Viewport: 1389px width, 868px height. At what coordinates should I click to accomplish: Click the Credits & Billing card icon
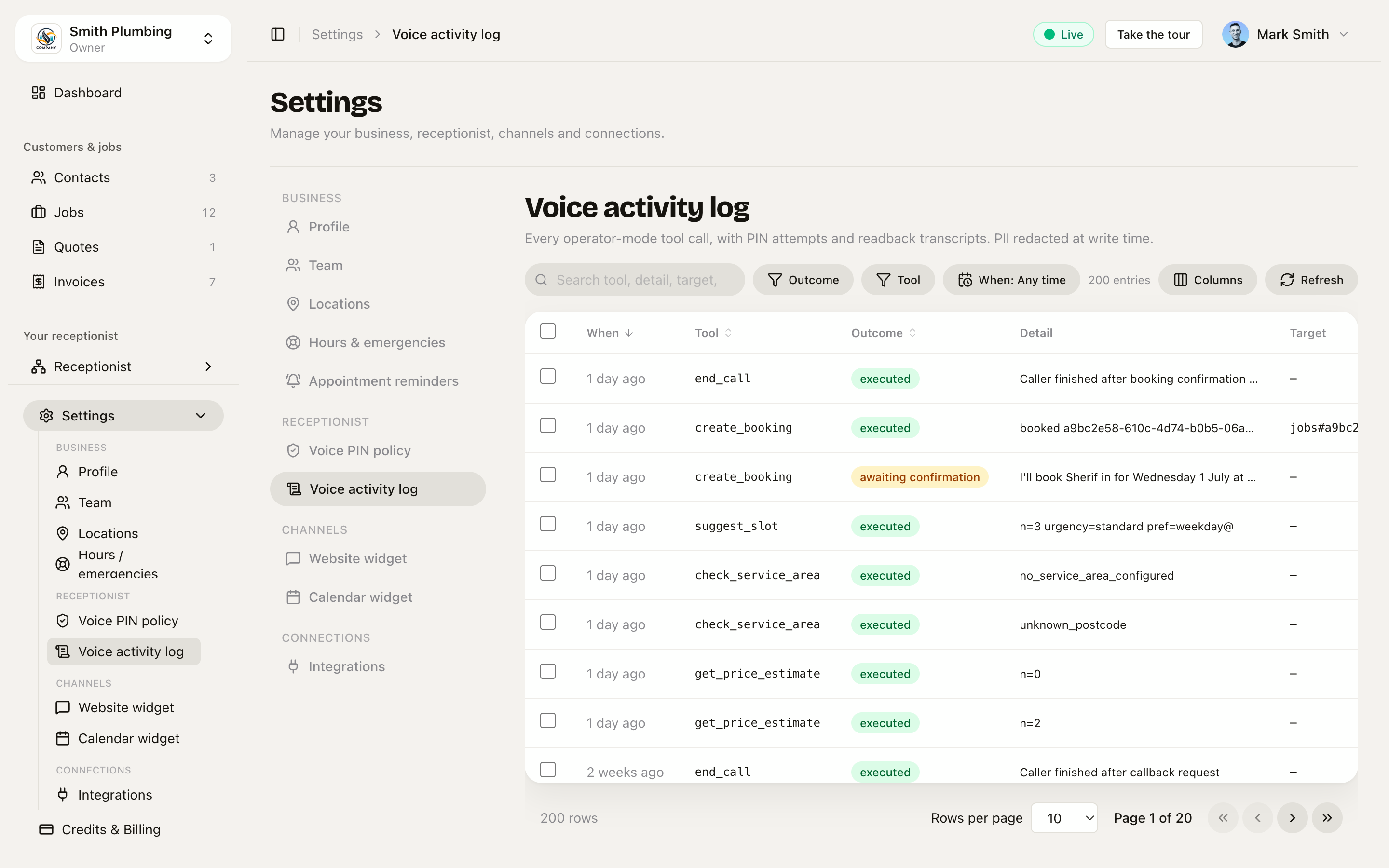pos(46,829)
